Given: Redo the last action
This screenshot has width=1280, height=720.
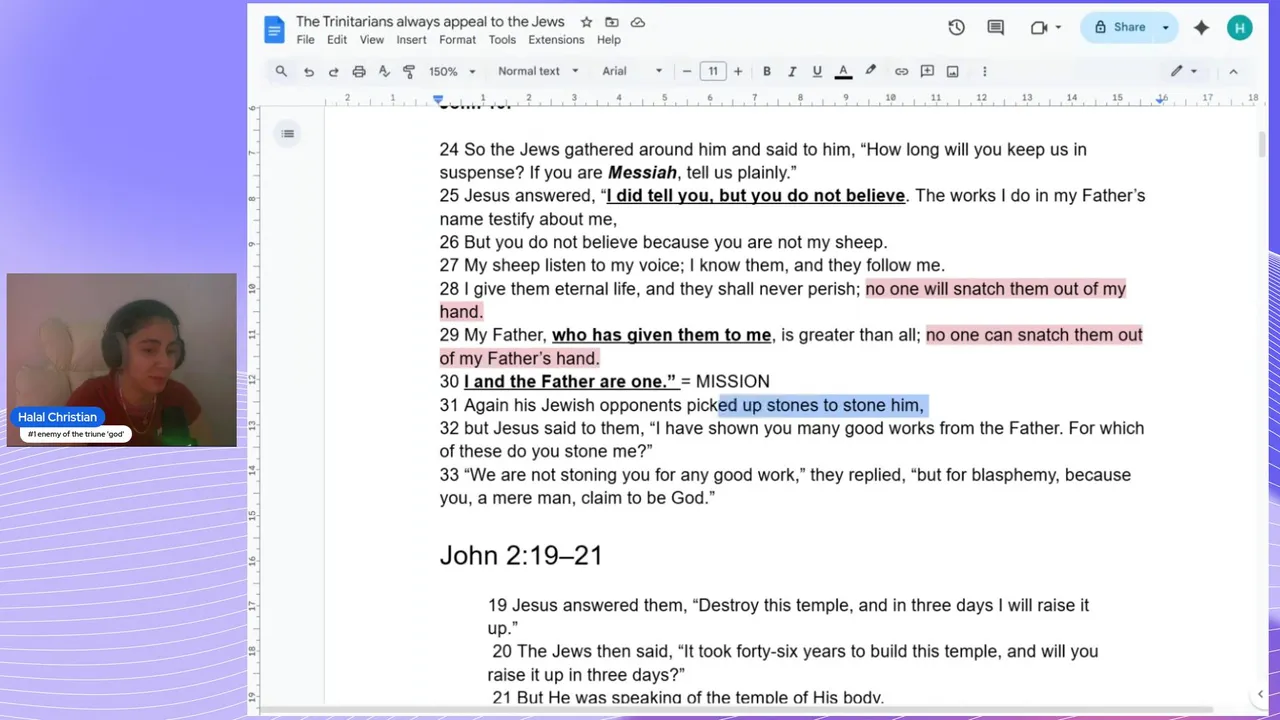Looking at the screenshot, I should point(333,71).
